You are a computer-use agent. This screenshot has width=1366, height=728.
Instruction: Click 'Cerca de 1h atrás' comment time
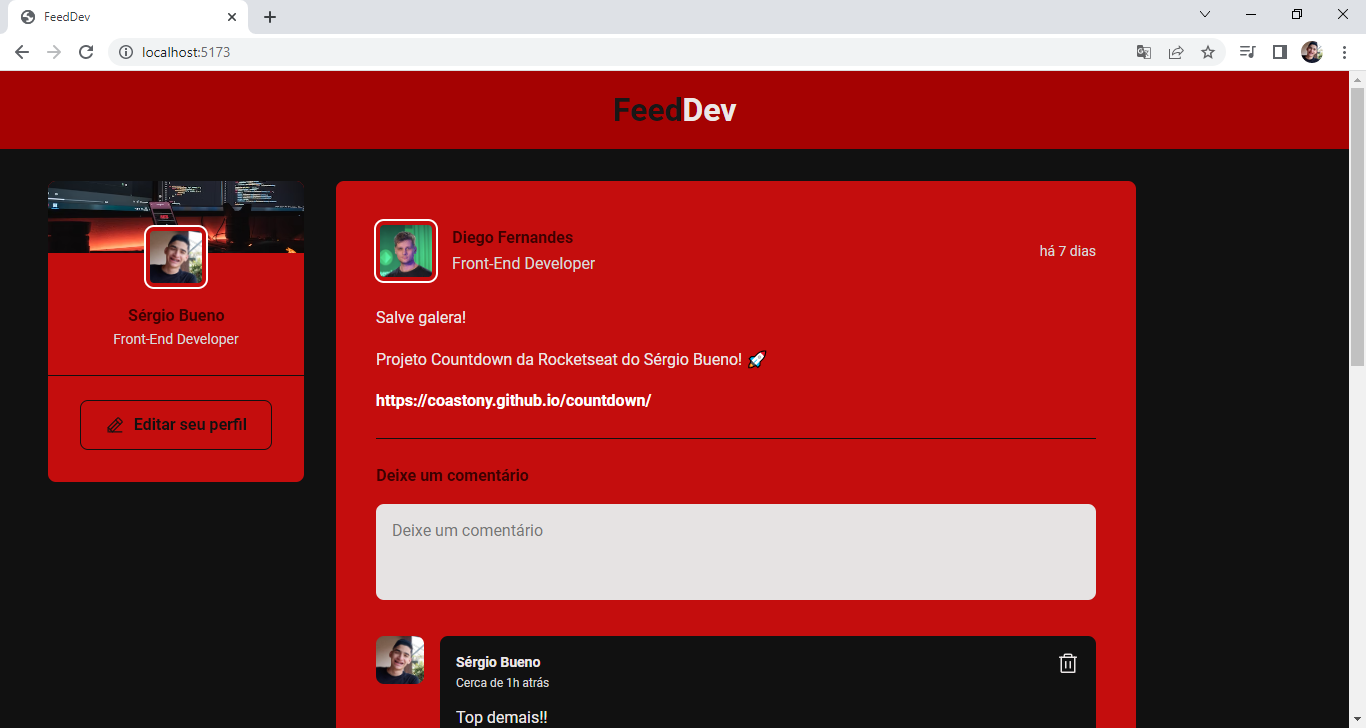(502, 683)
